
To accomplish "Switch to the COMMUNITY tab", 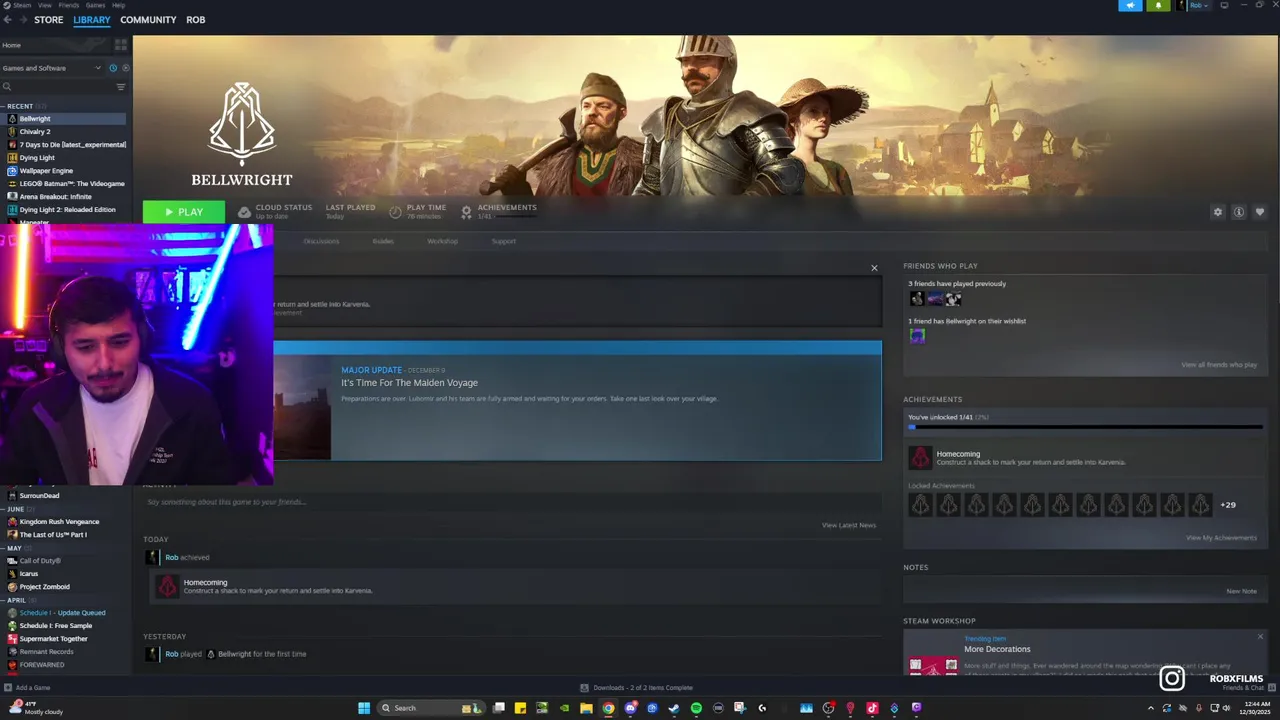I will point(148,20).
